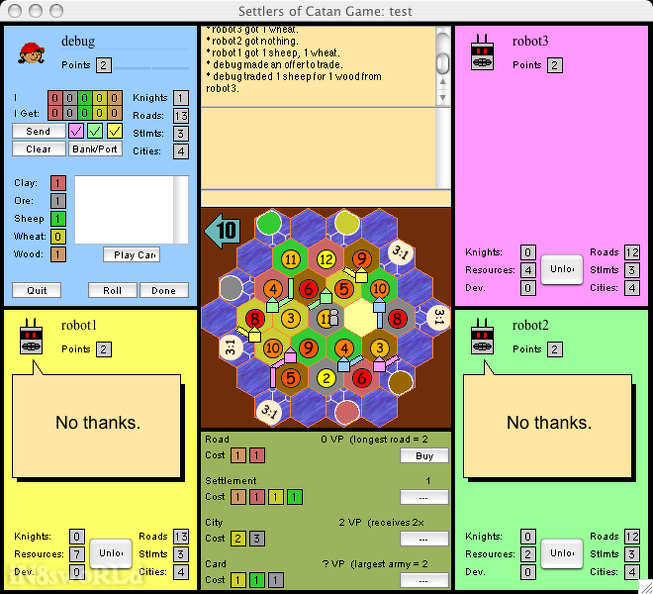The image size is (653, 594).
Task: Click robot3's Unlock button
Action: (x=562, y=269)
